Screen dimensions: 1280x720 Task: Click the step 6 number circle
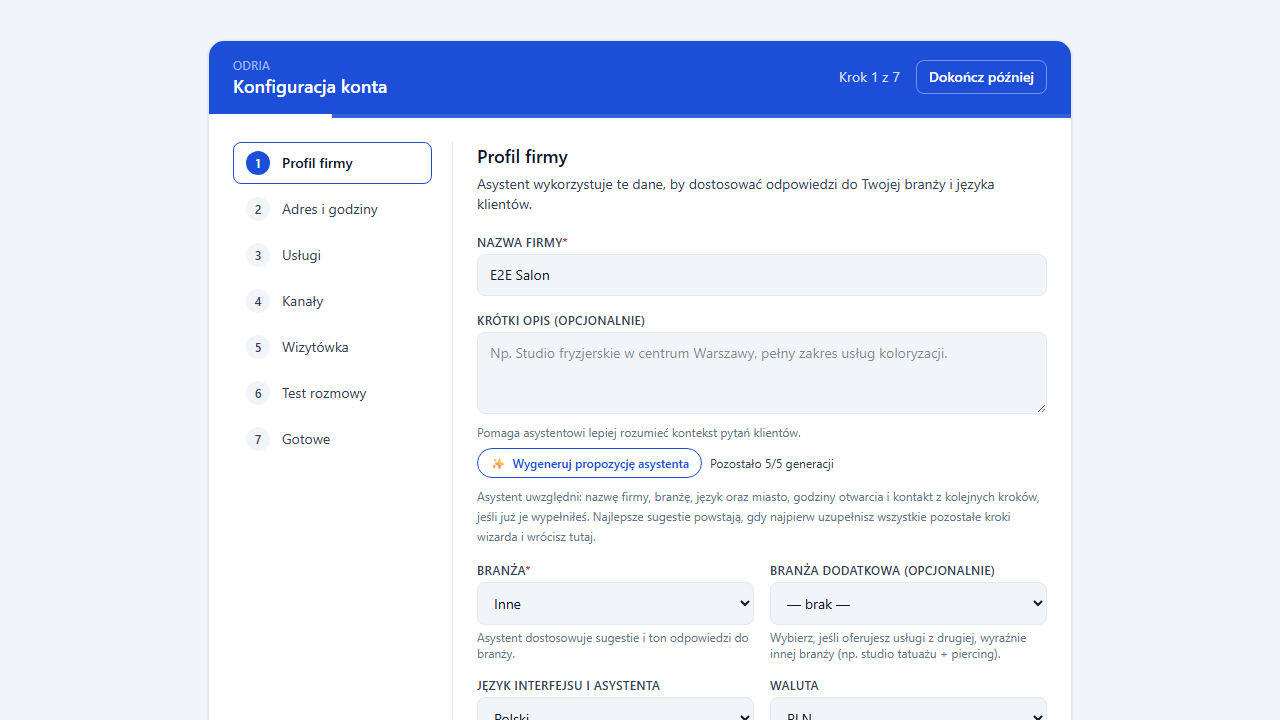tap(258, 393)
